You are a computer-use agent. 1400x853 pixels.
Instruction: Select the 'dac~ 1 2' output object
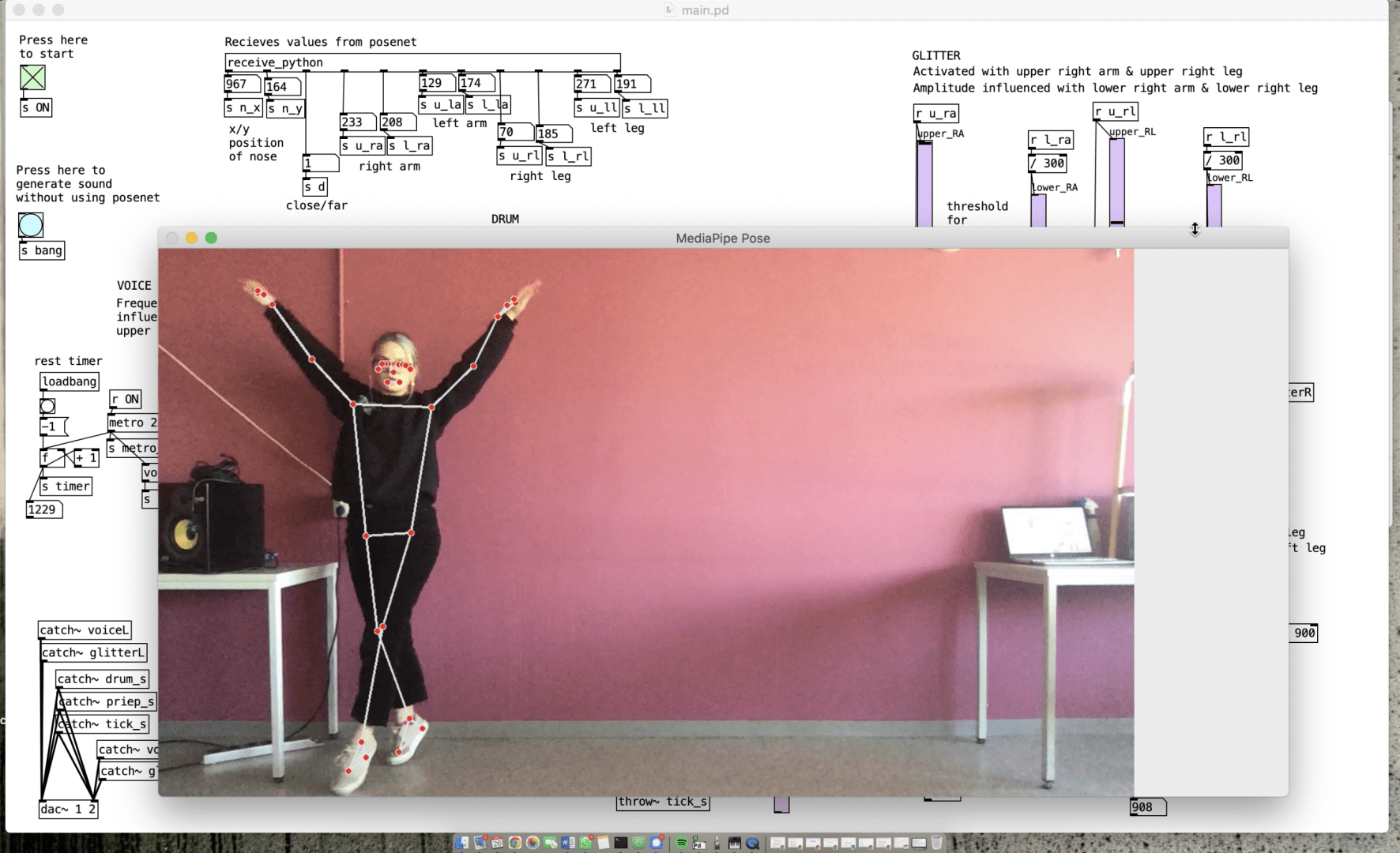[68, 809]
